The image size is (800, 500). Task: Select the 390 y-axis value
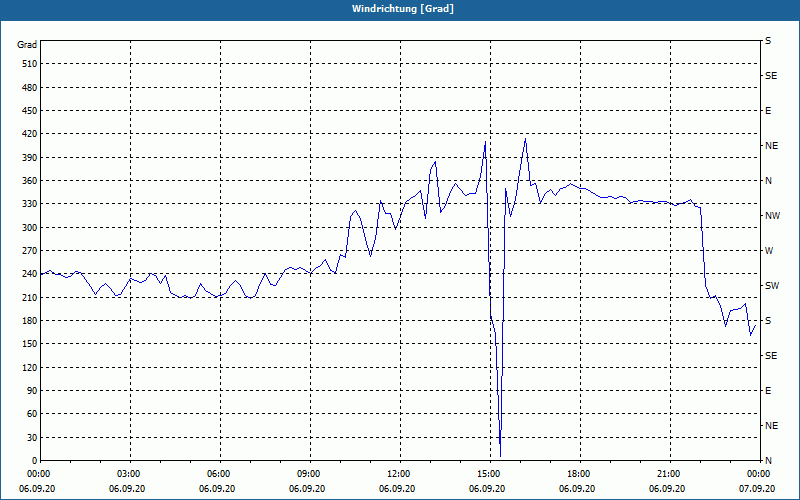pyautogui.click(x=30, y=157)
